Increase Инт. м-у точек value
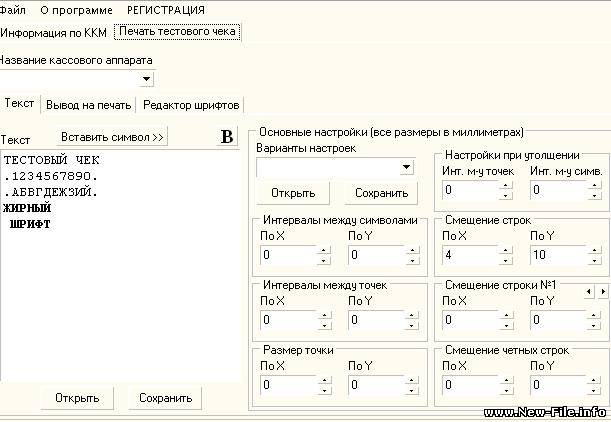The image size is (611, 422). (x=505, y=185)
